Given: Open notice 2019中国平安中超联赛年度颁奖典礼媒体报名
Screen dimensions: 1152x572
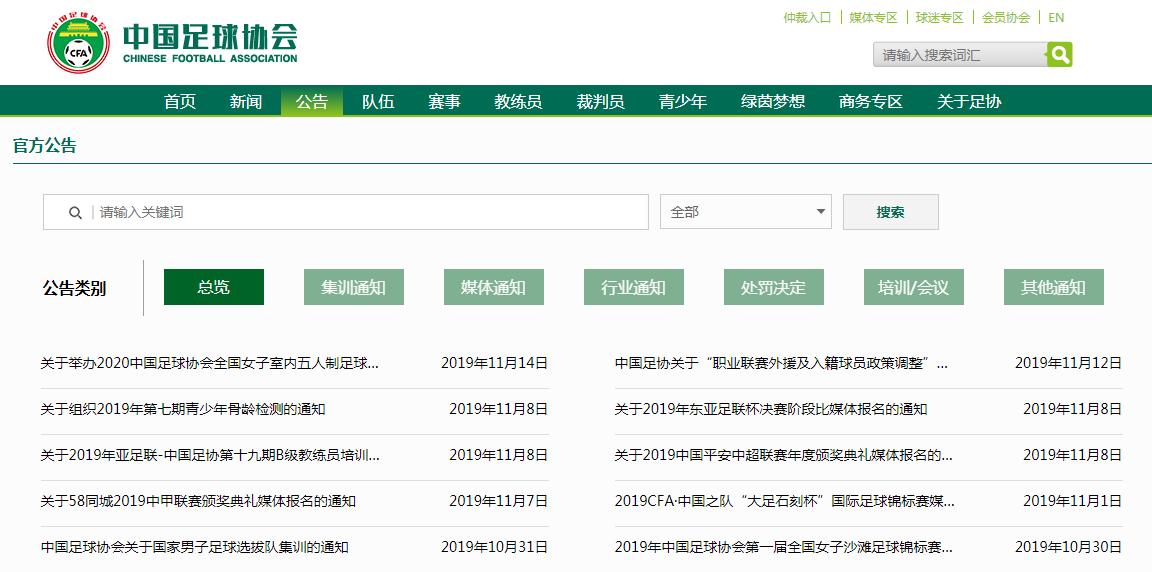Looking at the screenshot, I should click(x=784, y=455).
